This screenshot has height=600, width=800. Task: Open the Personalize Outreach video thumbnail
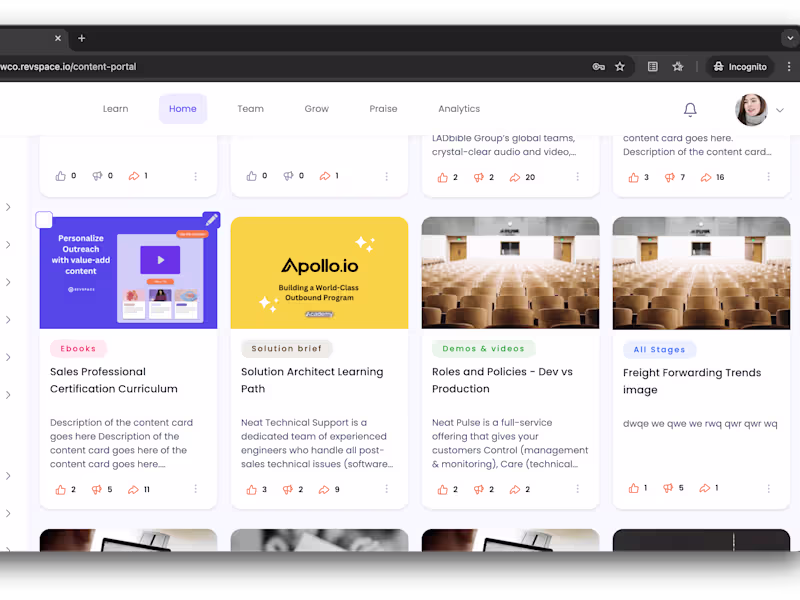coord(129,273)
